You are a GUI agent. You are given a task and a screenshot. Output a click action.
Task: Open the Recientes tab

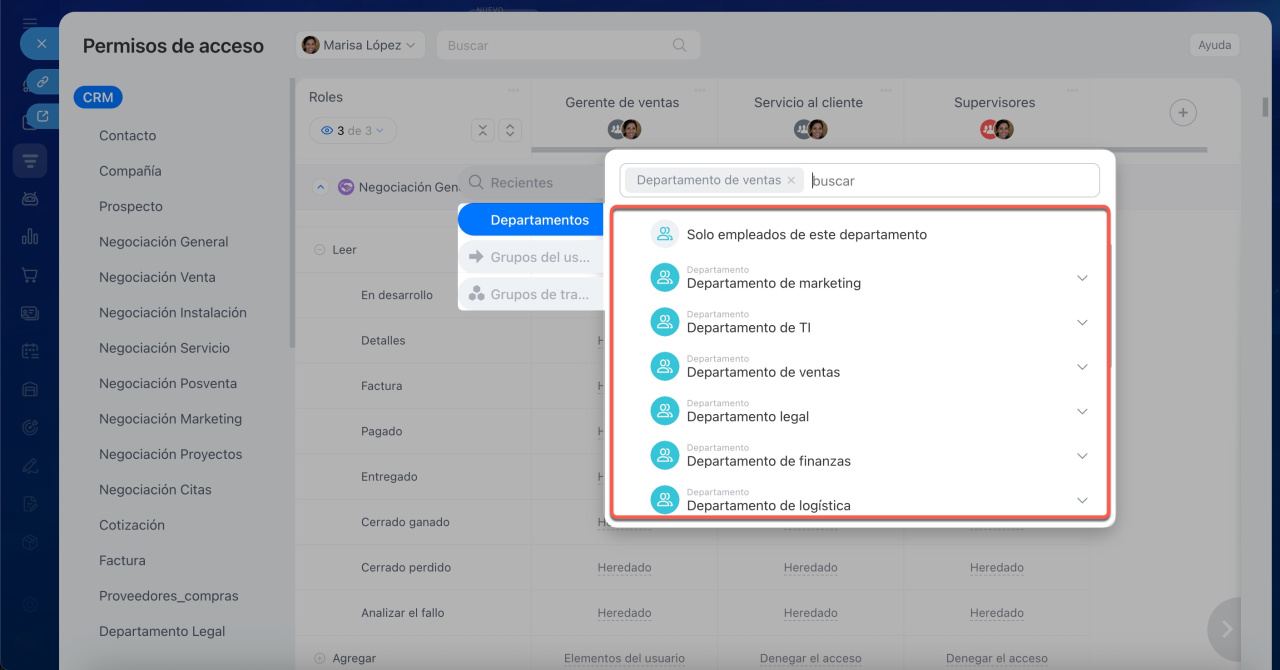click(521, 183)
